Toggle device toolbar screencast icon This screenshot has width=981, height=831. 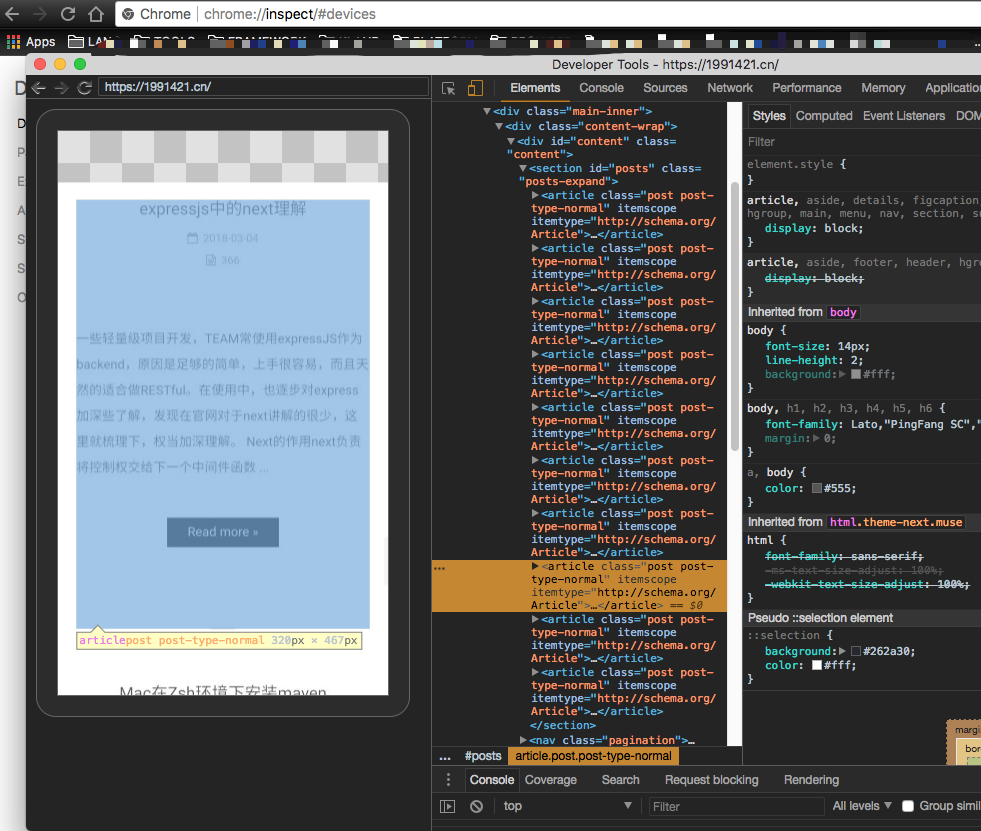(475, 88)
